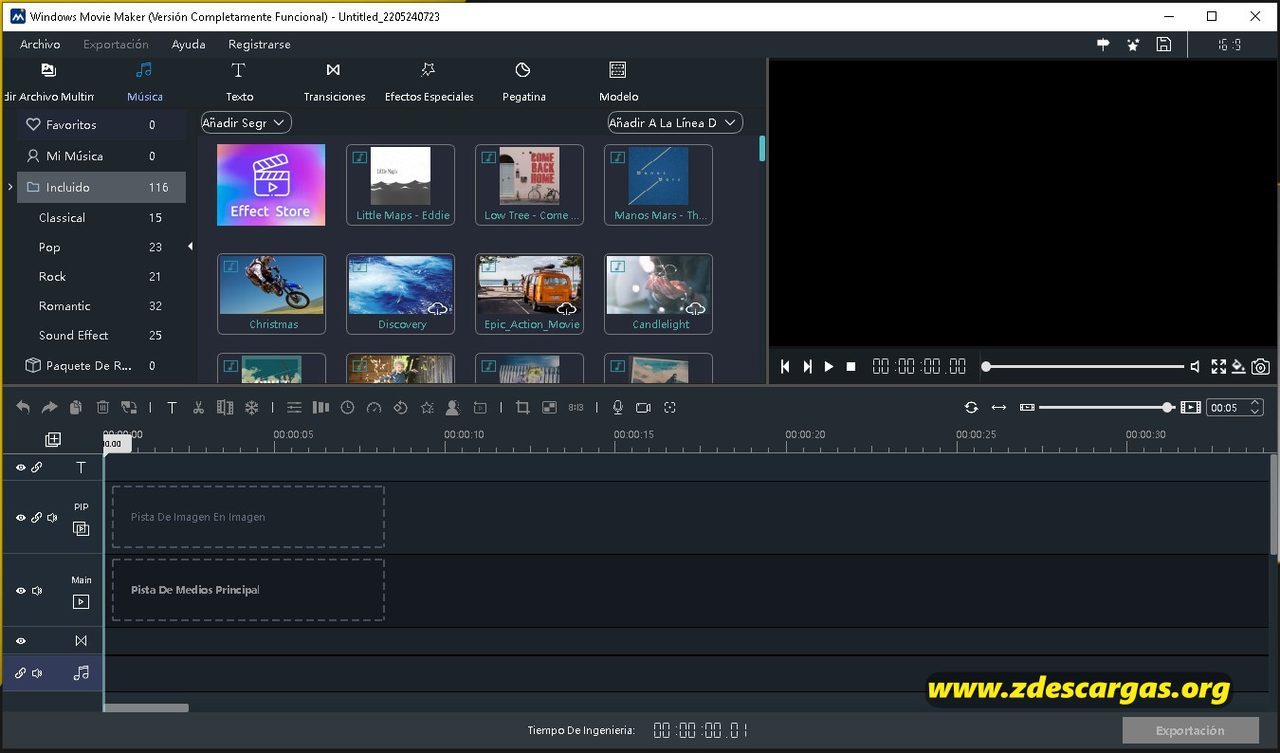
Task: Click the clock duration icon
Action: pos(347,407)
